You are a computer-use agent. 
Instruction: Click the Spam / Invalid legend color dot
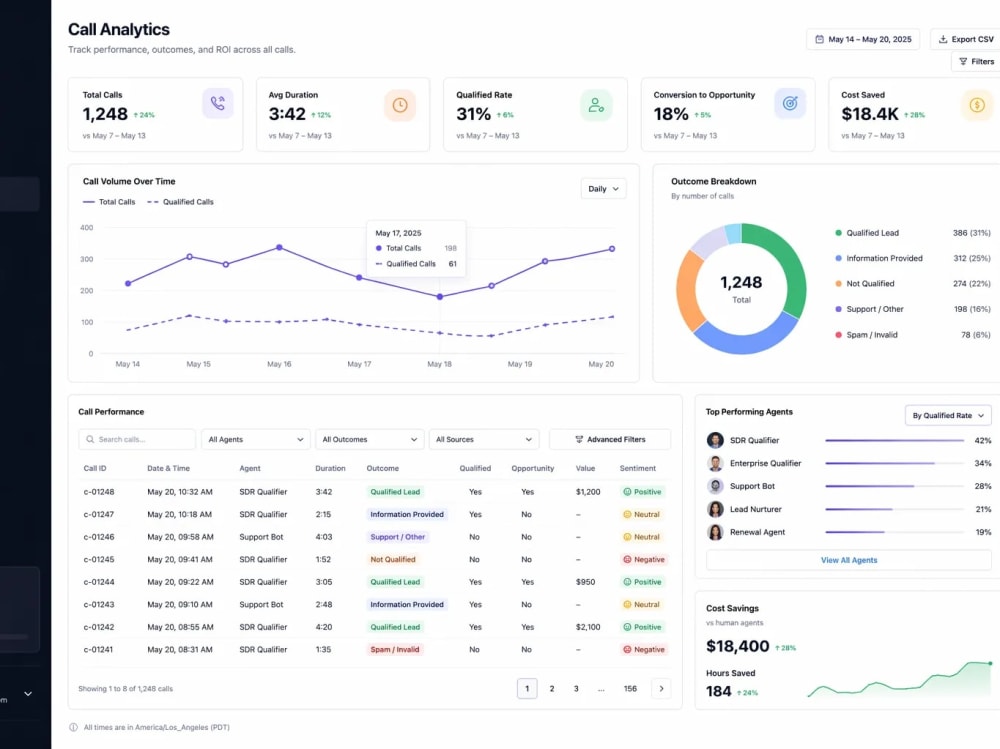tap(838, 335)
